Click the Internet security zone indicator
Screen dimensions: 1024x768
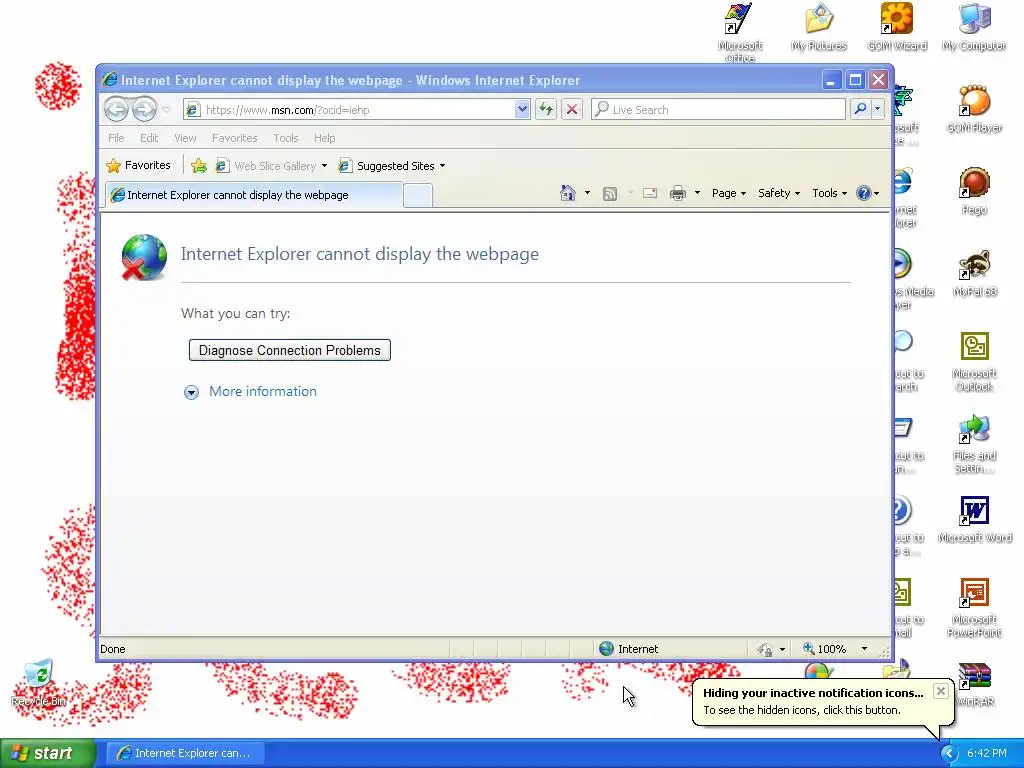coord(628,648)
